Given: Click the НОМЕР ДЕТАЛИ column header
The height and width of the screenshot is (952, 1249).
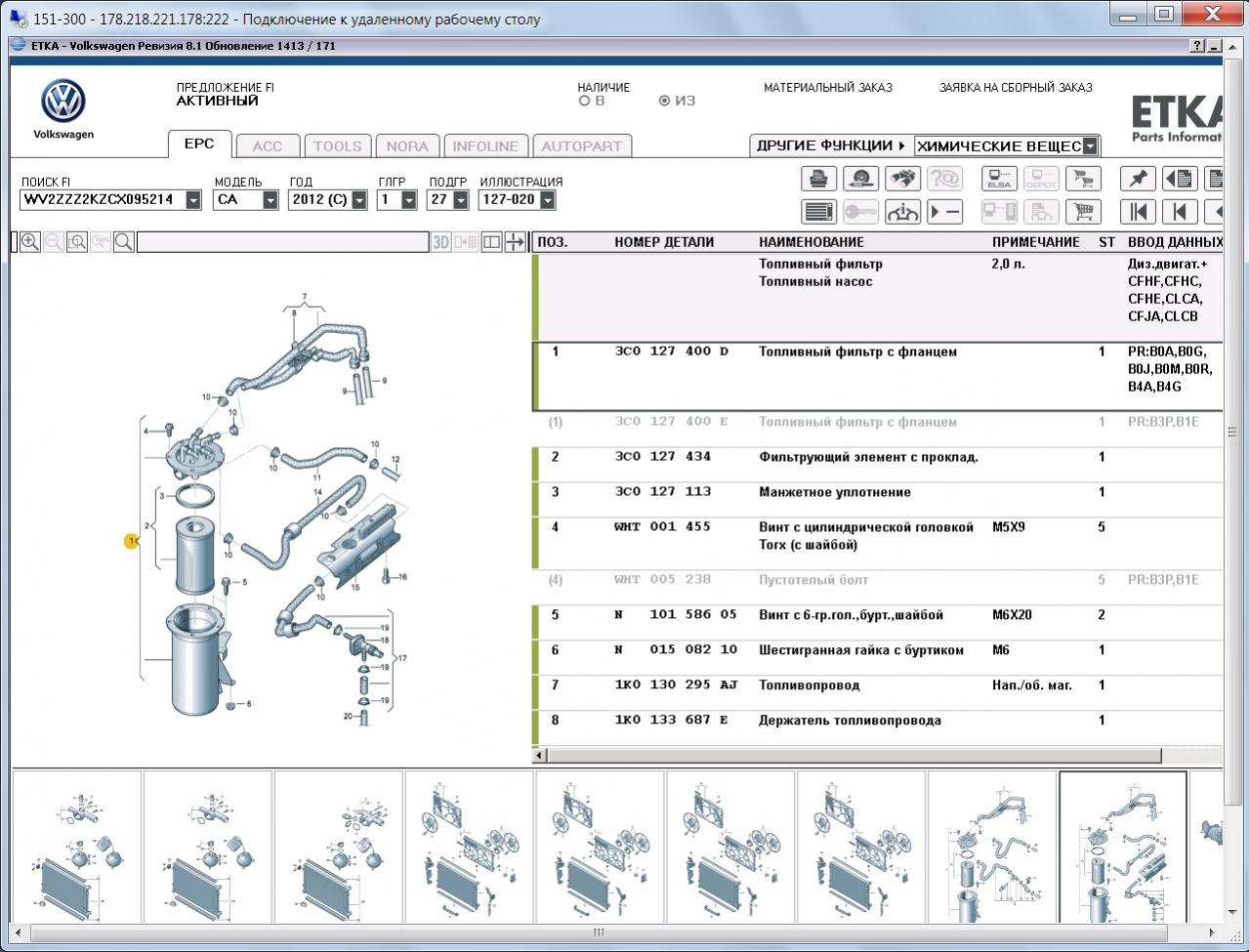Looking at the screenshot, I should (x=664, y=242).
